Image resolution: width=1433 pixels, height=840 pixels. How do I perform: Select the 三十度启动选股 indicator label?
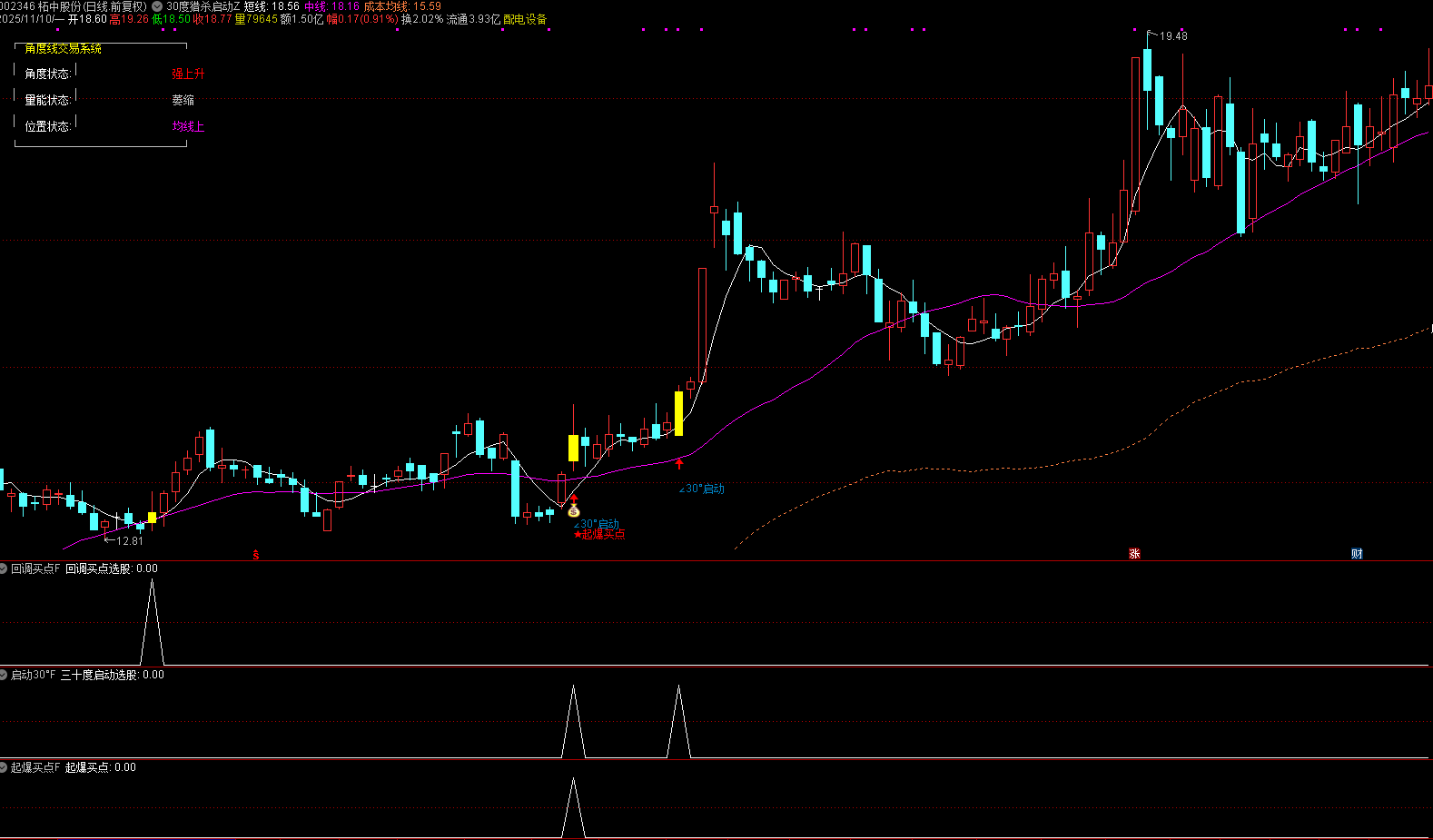(x=99, y=675)
